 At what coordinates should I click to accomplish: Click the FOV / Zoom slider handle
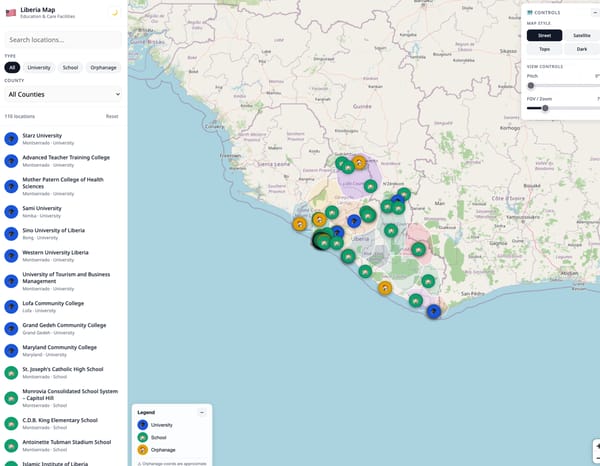click(x=545, y=108)
